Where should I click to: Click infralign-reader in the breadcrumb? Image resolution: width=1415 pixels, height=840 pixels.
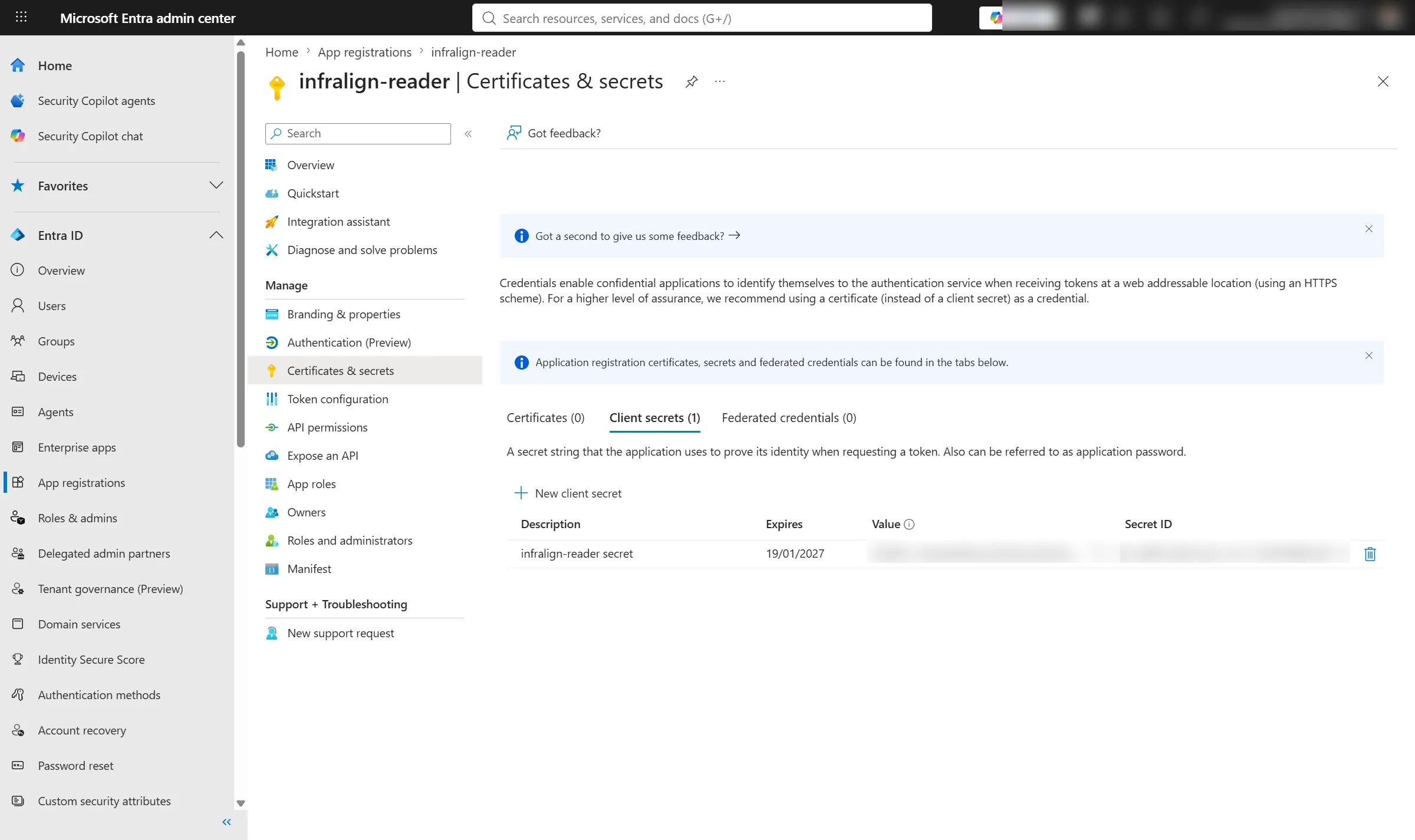click(473, 52)
